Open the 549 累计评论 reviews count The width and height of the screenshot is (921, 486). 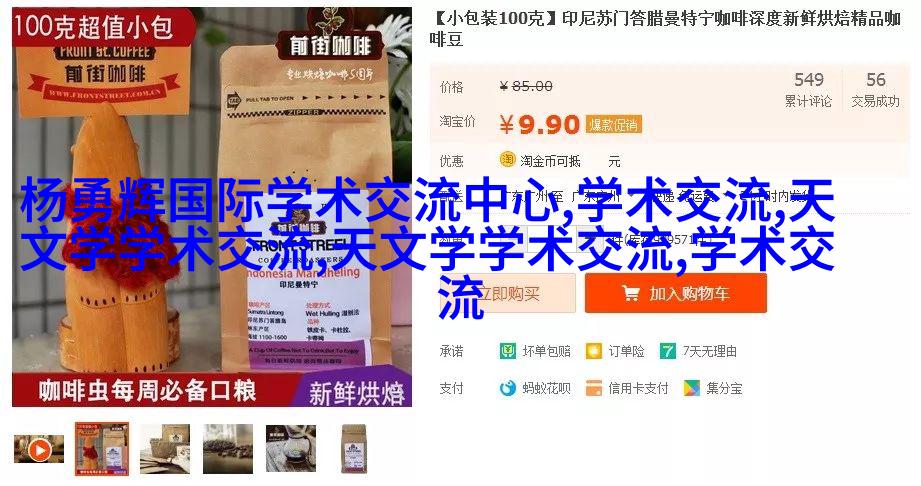click(x=808, y=89)
